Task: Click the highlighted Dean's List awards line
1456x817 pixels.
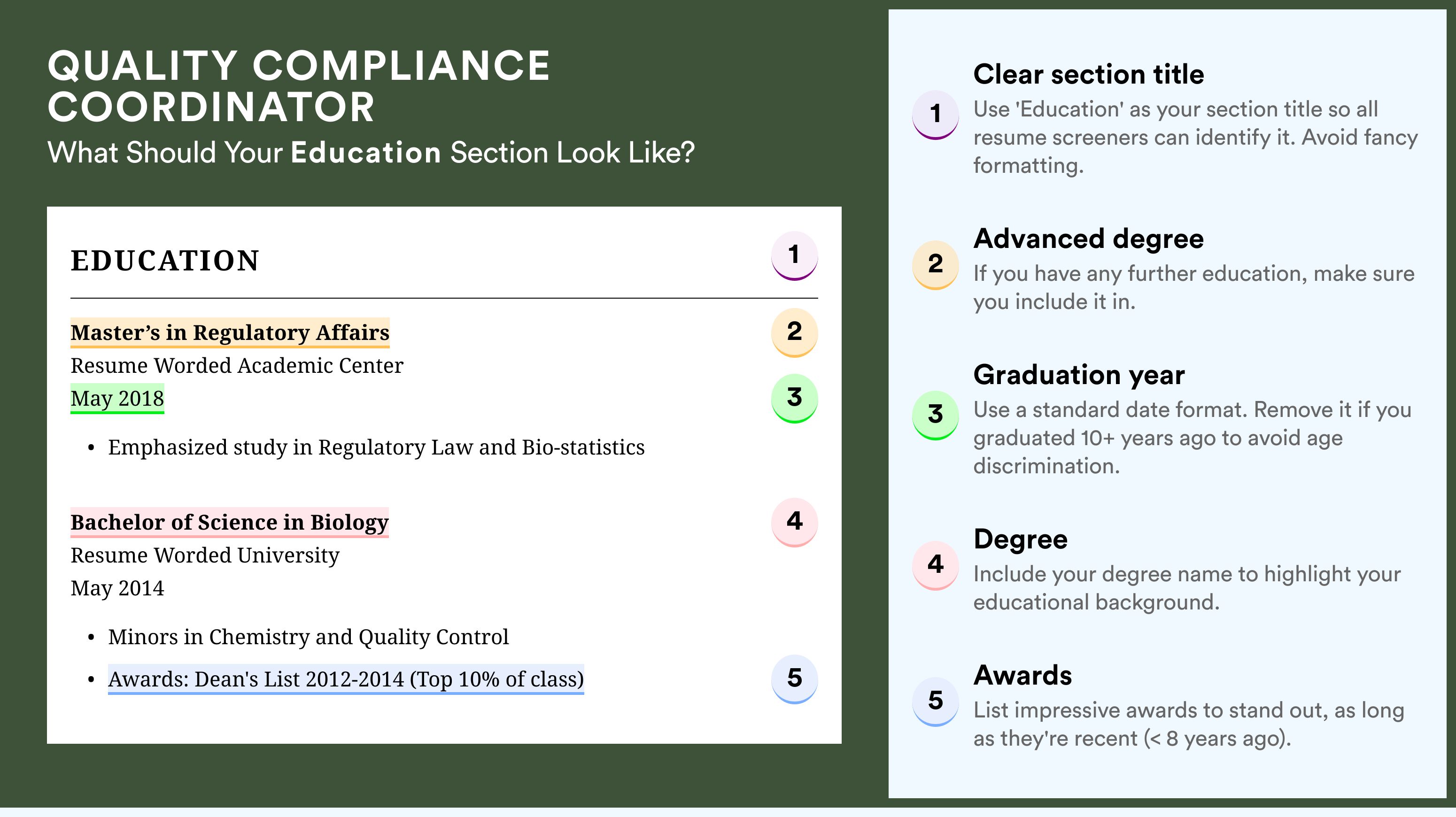Action: click(346, 679)
